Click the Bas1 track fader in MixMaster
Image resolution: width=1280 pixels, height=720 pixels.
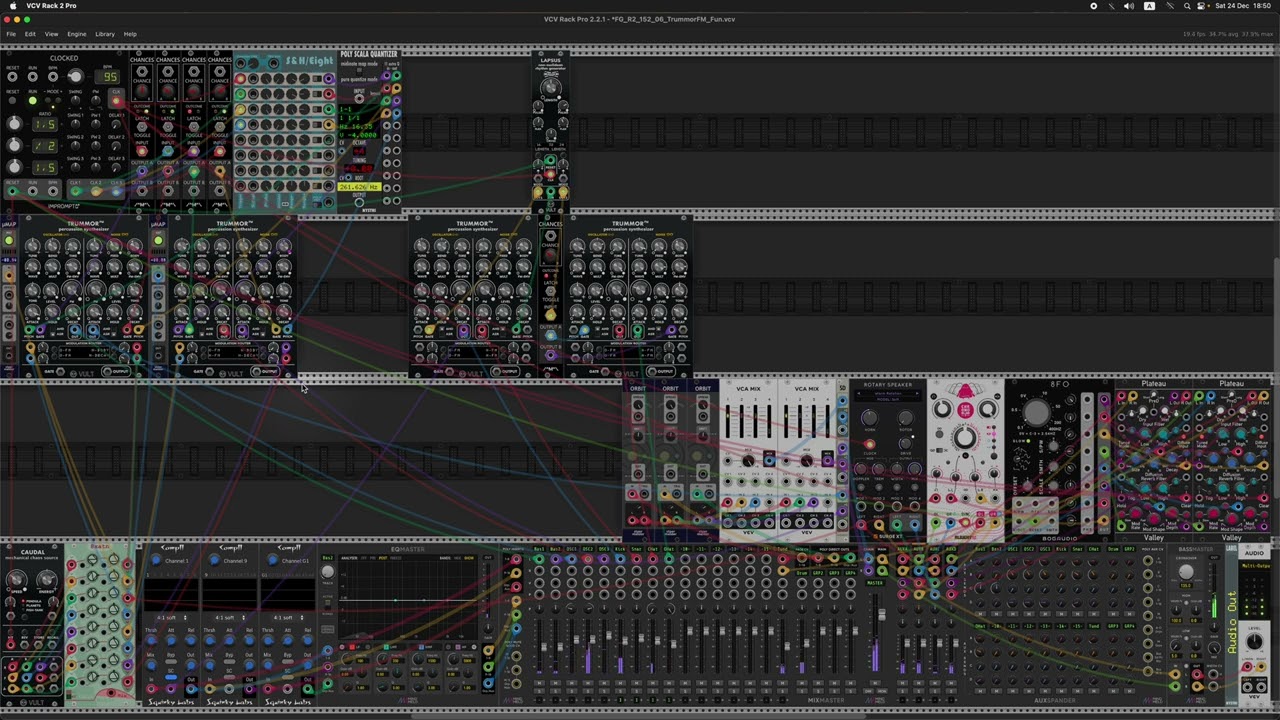(x=544, y=647)
